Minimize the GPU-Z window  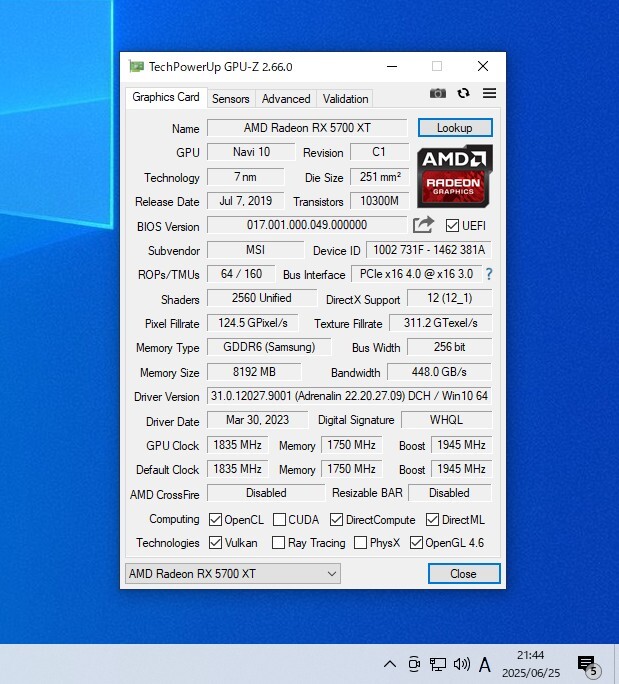click(392, 66)
